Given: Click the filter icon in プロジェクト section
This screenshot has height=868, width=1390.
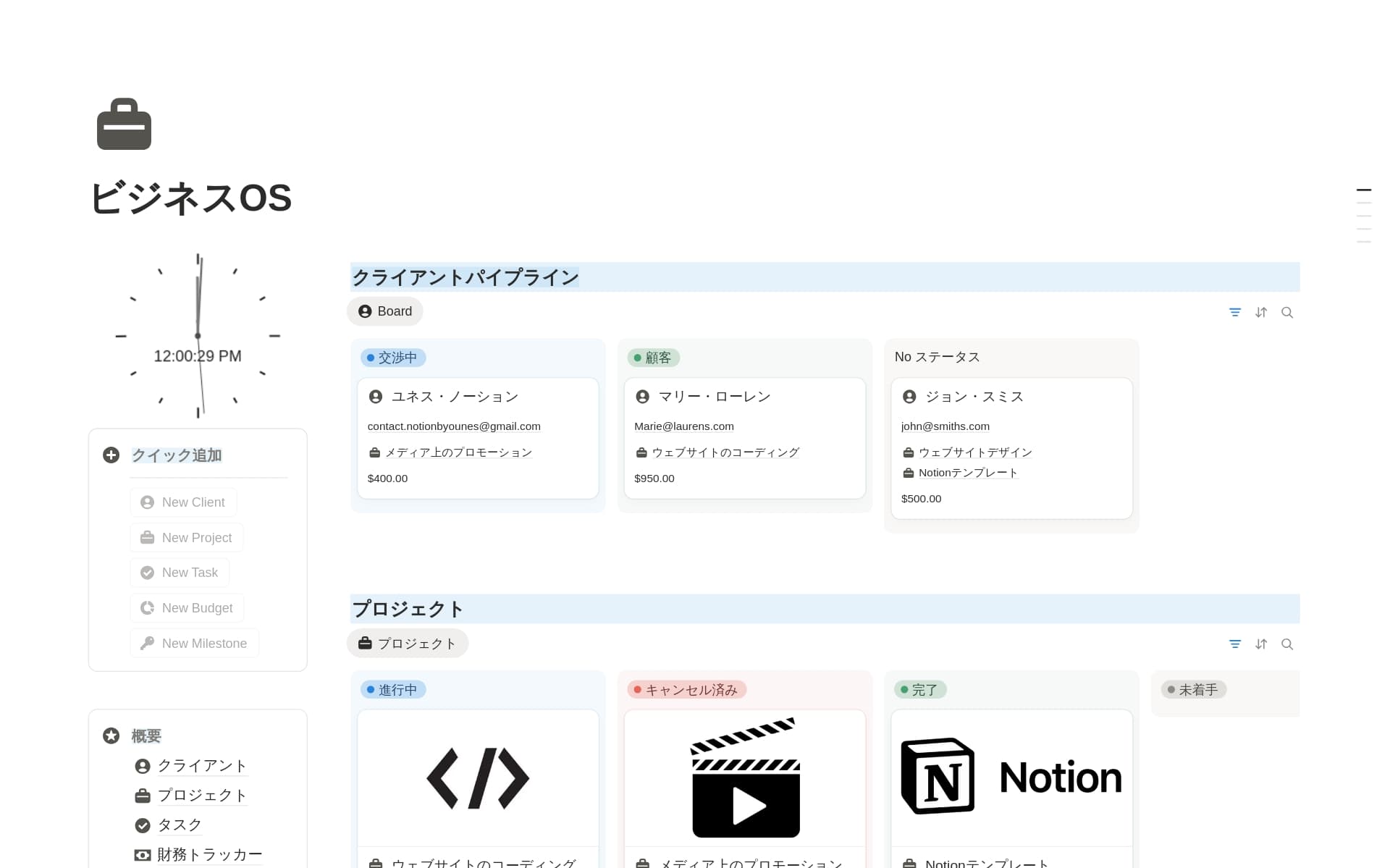Looking at the screenshot, I should pos(1235,644).
